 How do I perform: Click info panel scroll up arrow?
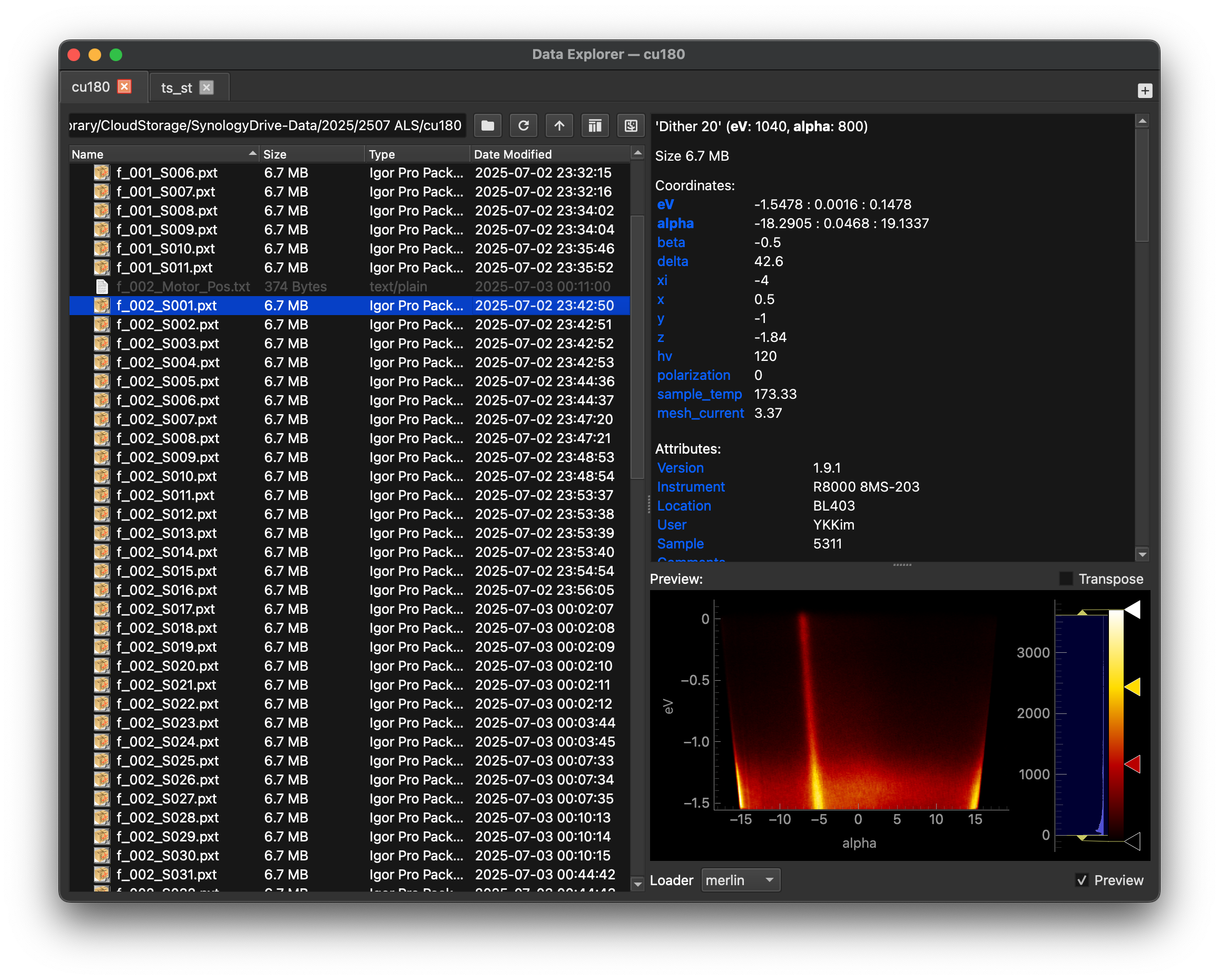[1142, 121]
